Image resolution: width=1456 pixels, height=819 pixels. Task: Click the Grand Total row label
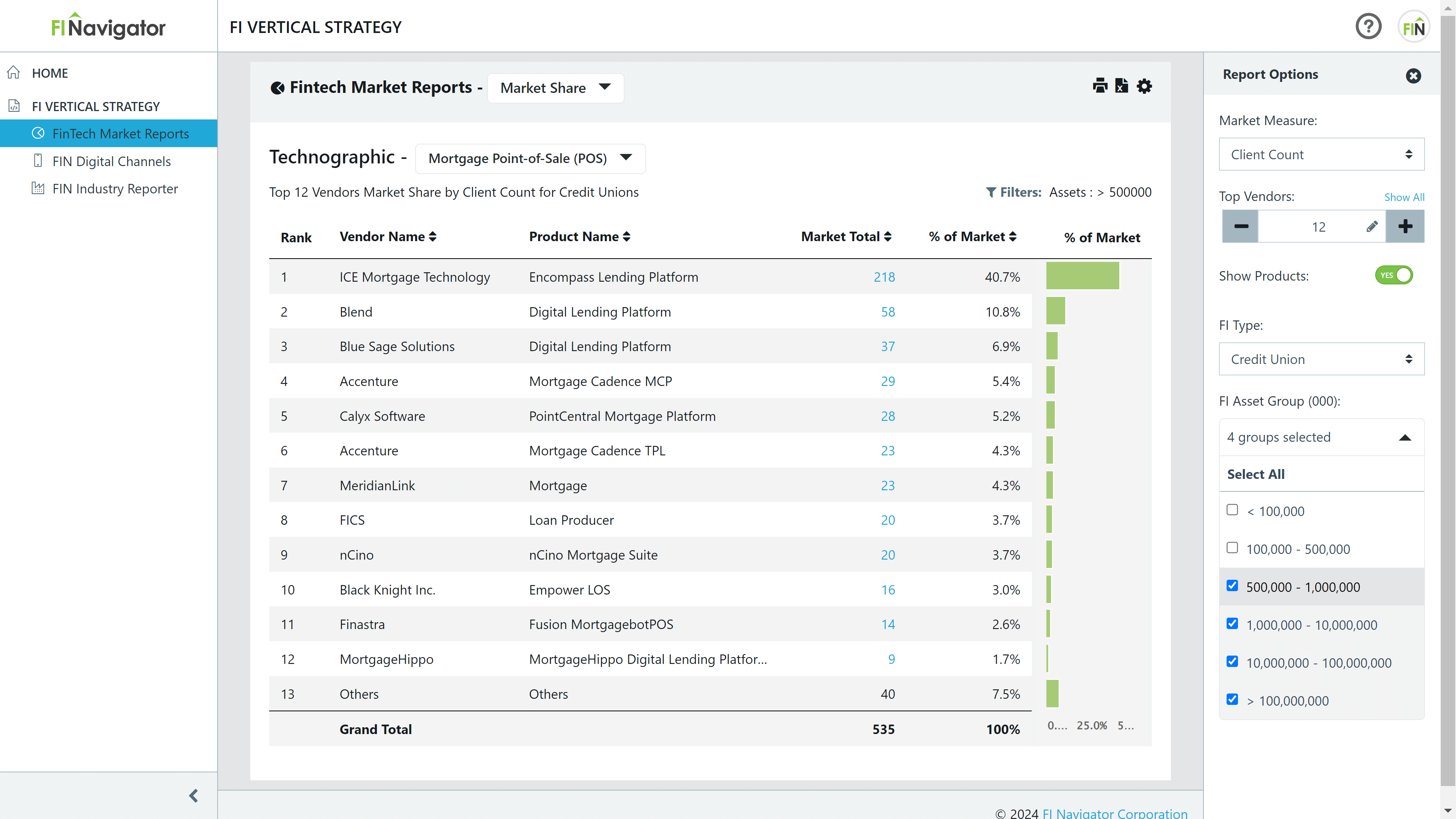pos(375,729)
